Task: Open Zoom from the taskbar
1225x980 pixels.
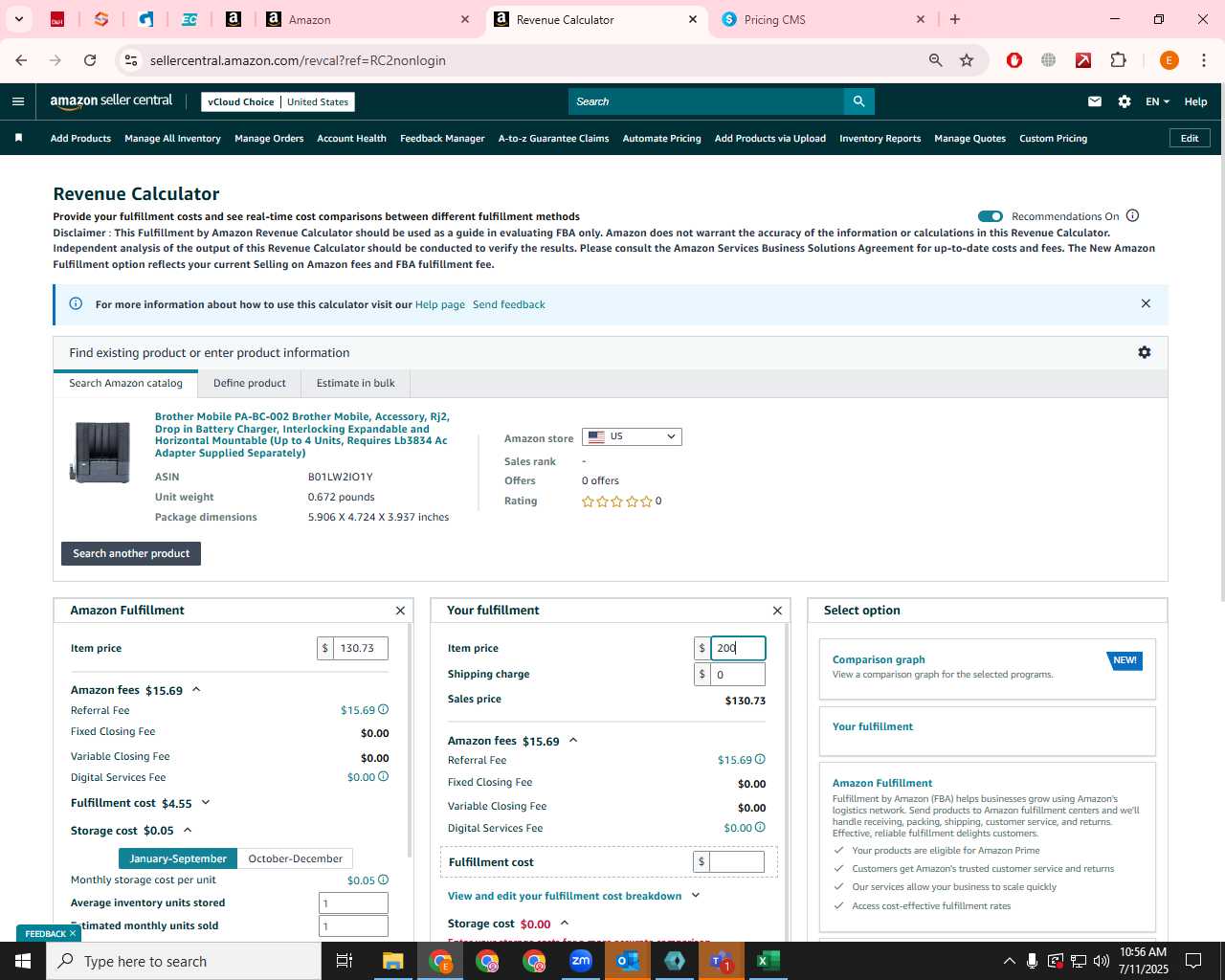Action: pyautogui.click(x=581, y=961)
